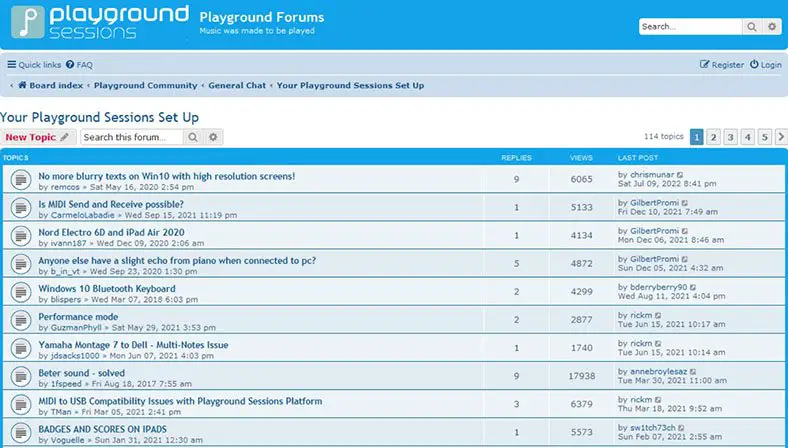
Task: Click the Playground Sessions logo
Action: (100, 22)
